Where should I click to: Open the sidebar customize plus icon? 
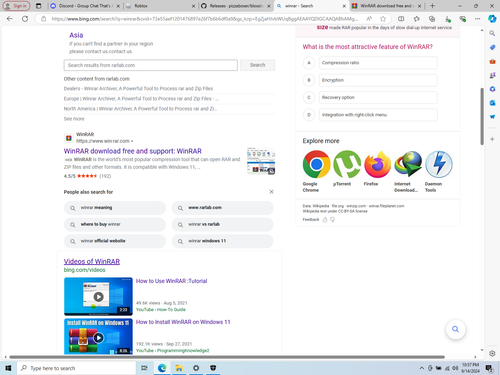tap(492, 139)
